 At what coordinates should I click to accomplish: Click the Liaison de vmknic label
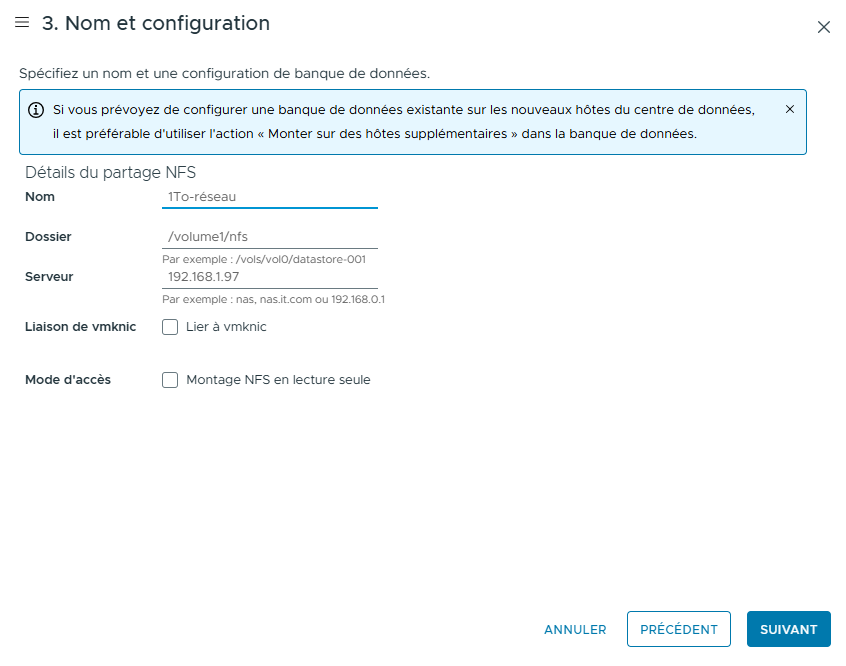[x=80, y=327]
